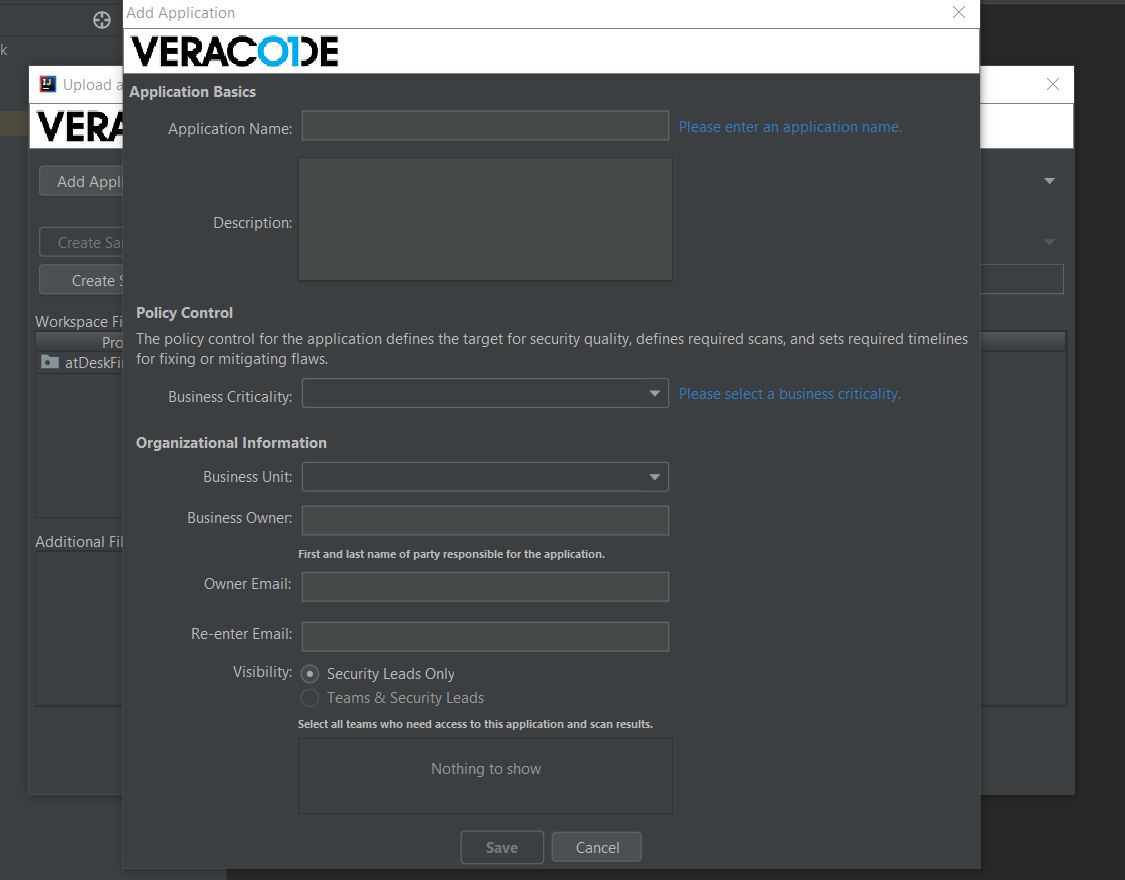Image resolution: width=1125 pixels, height=880 pixels.
Task: Open the Business Criticality dropdown
Action: pos(485,393)
